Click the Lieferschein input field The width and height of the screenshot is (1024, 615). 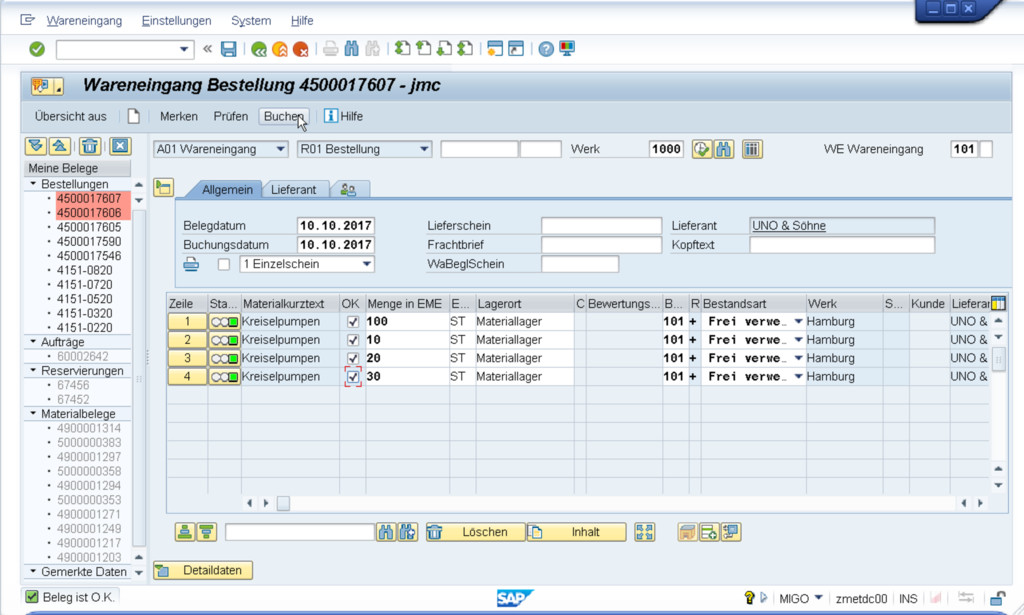point(601,226)
